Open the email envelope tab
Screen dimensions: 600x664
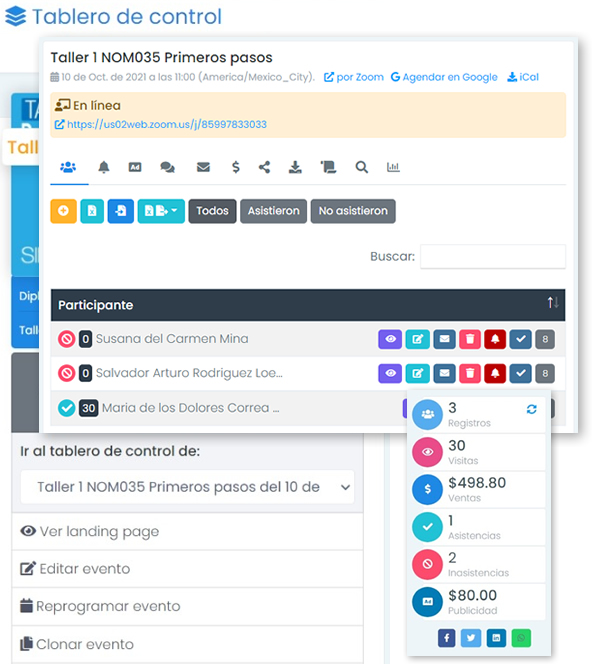[203, 167]
